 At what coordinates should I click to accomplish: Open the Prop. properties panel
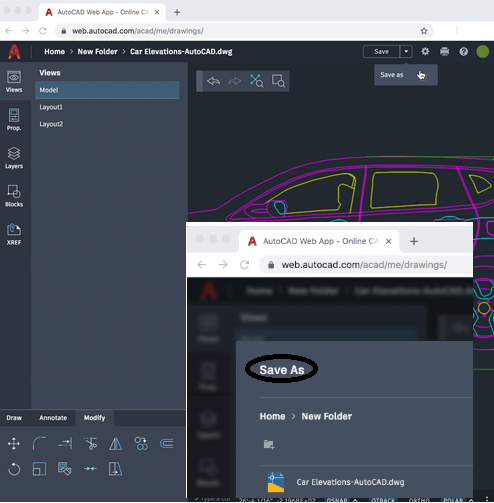click(14, 120)
